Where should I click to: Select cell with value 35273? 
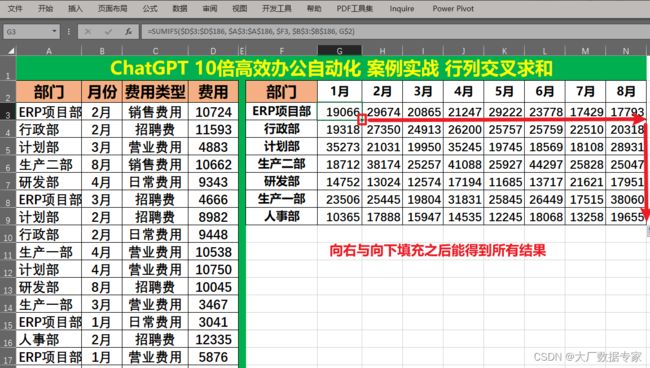[x=340, y=147]
